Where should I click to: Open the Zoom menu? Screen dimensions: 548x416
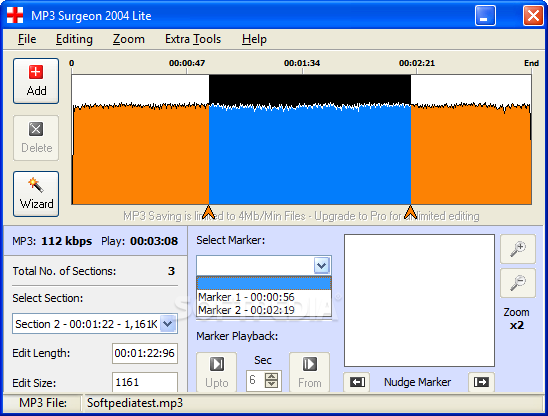pyautogui.click(x=129, y=39)
